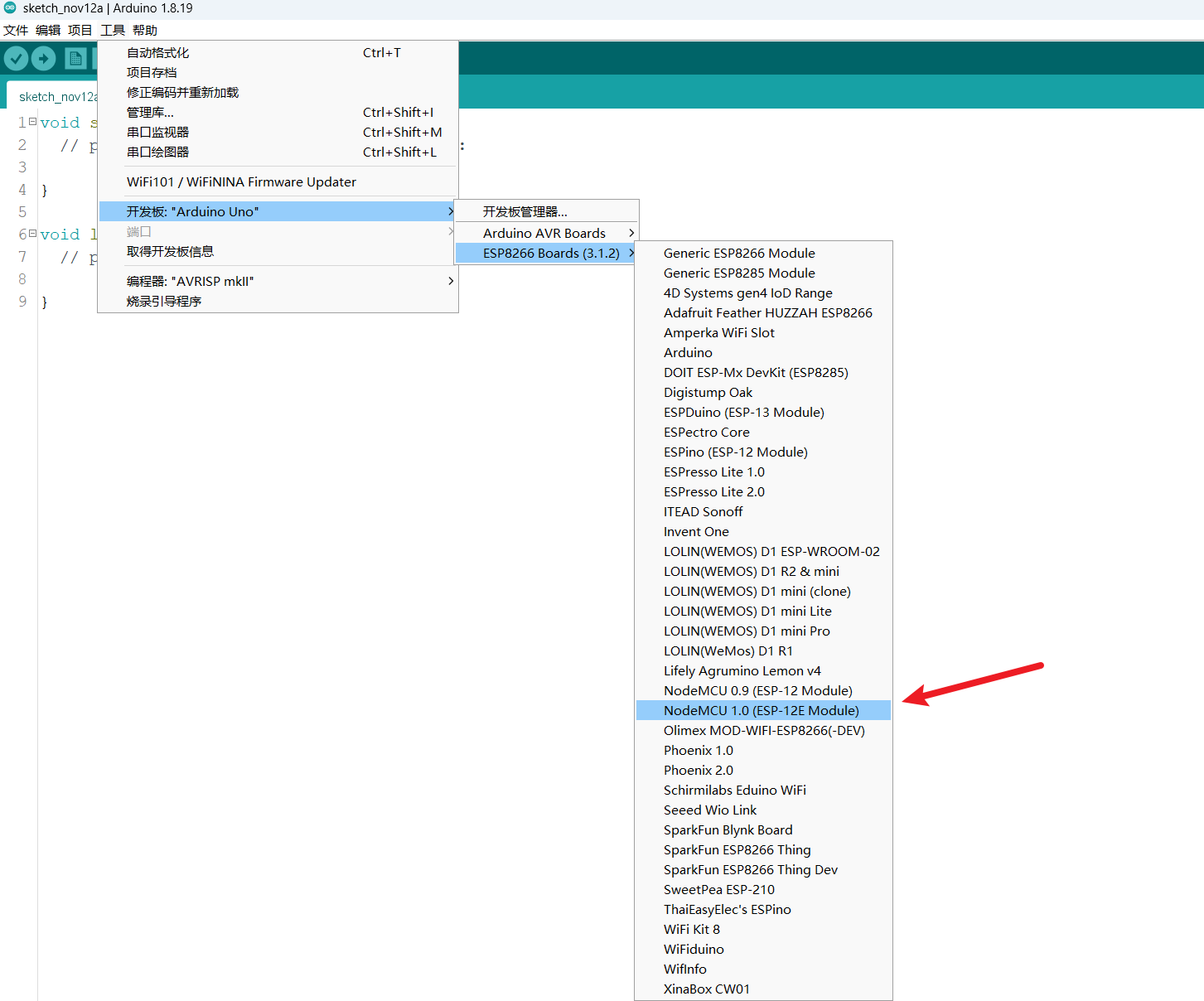Click the Arduino app icon in title bar
The image size is (1204, 1001).
pos(10,7)
